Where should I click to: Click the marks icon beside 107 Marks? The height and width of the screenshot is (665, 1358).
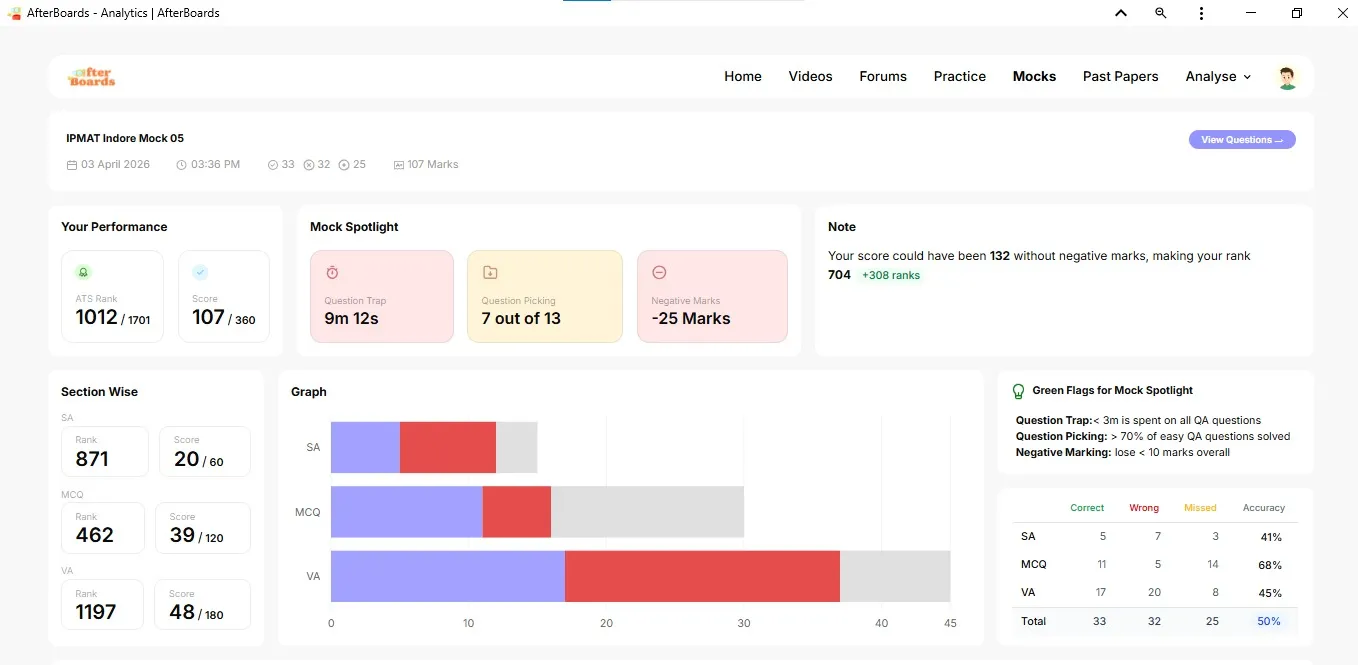click(399, 165)
